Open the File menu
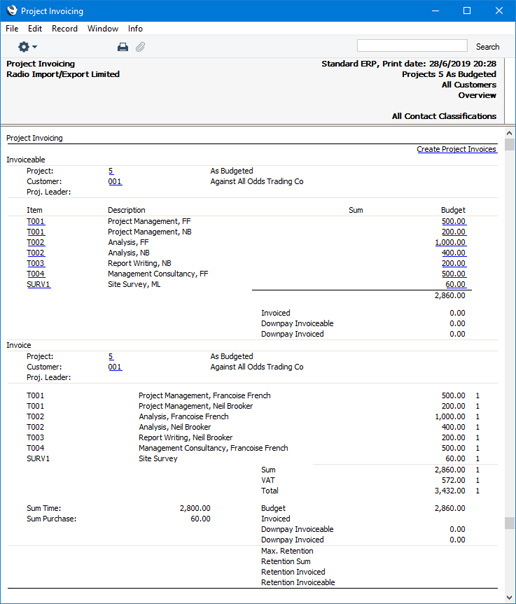 coord(12,29)
